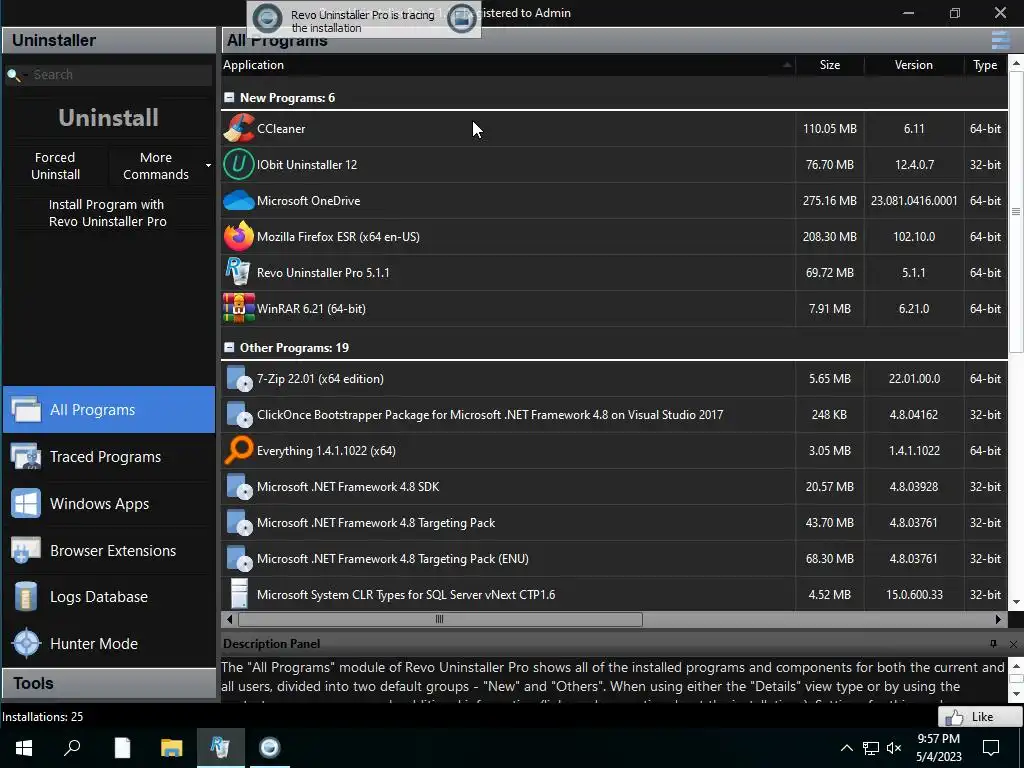Collapse the New Programs group
This screenshot has width=1024, height=768.
[x=229, y=97]
